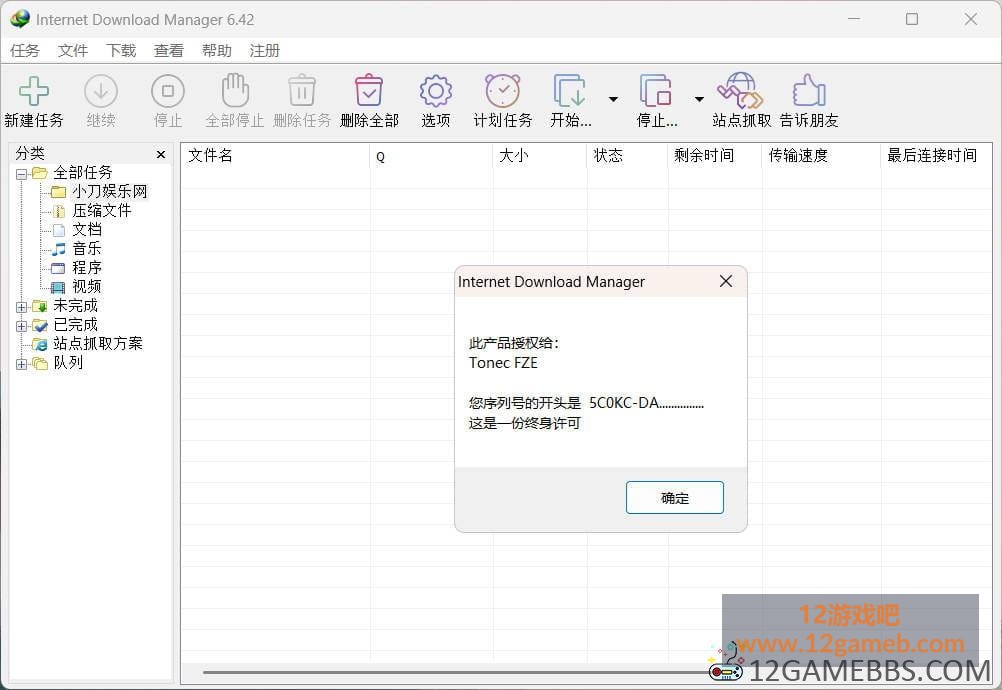Click the 新建任务 (new task) plus icon
Image resolution: width=1002 pixels, height=690 pixels.
point(34,91)
